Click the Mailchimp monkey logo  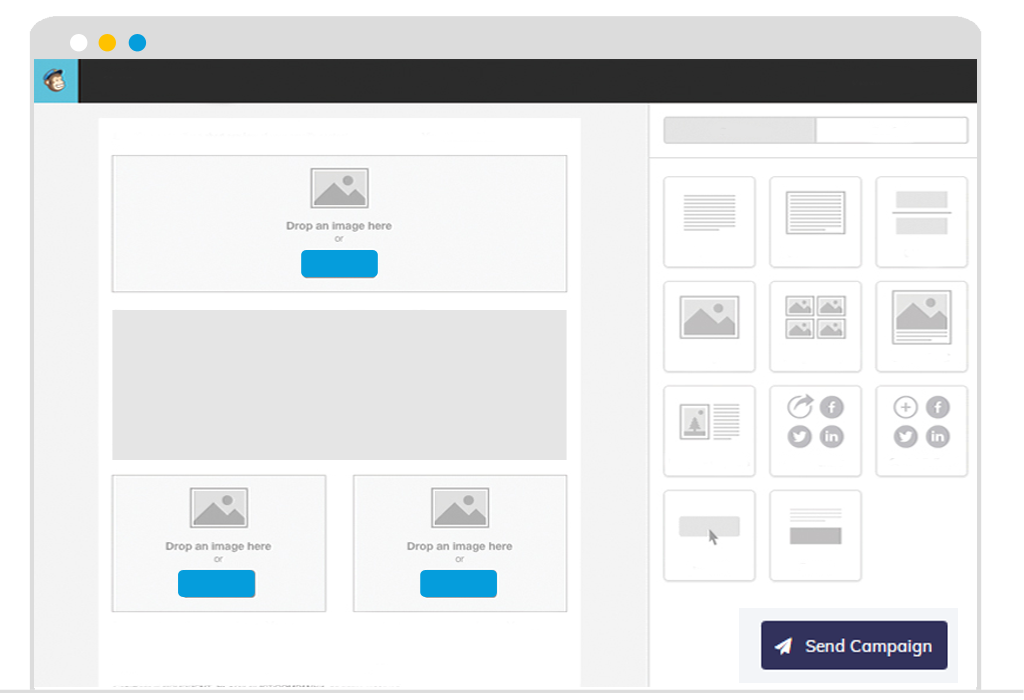tap(55, 81)
